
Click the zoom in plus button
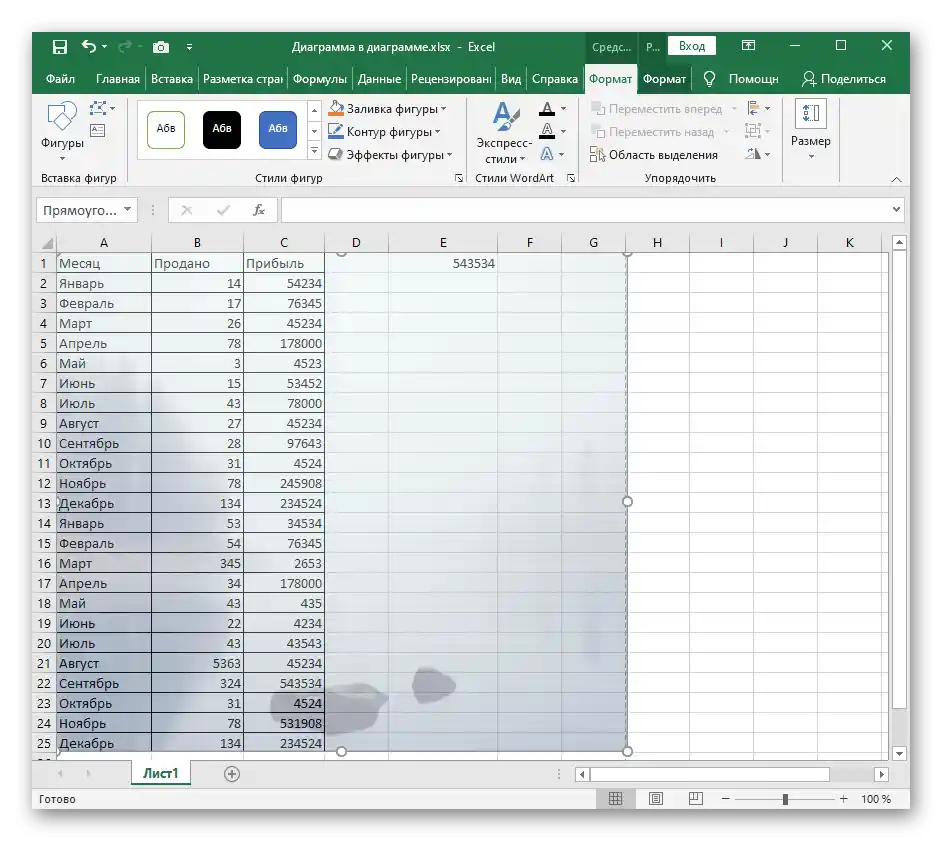[x=843, y=799]
